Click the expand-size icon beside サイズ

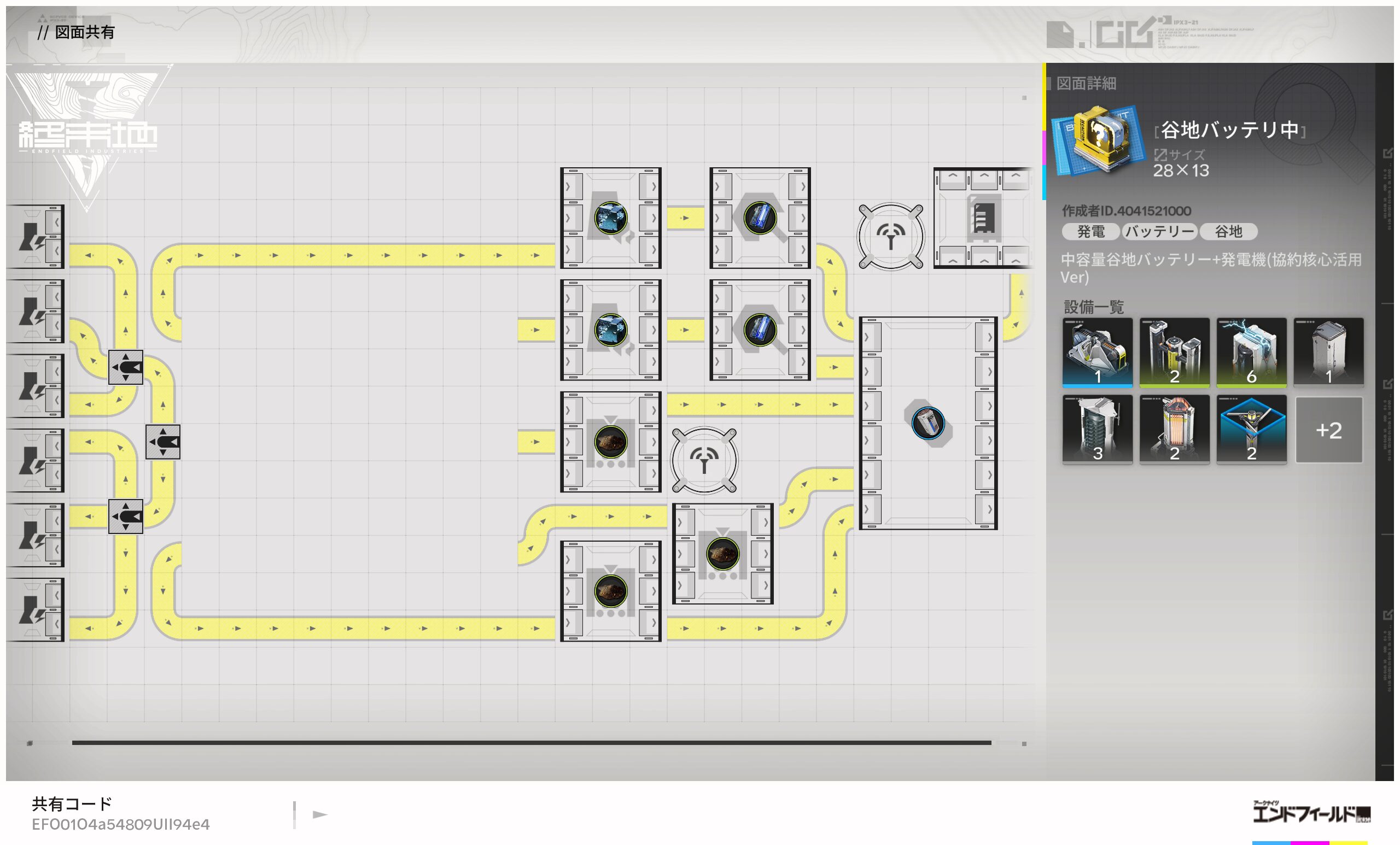coord(1160,155)
